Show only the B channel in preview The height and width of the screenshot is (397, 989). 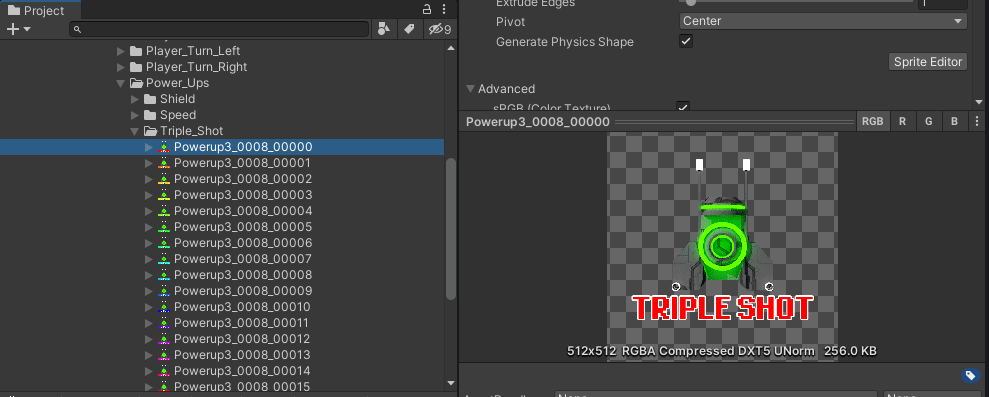[954, 122]
